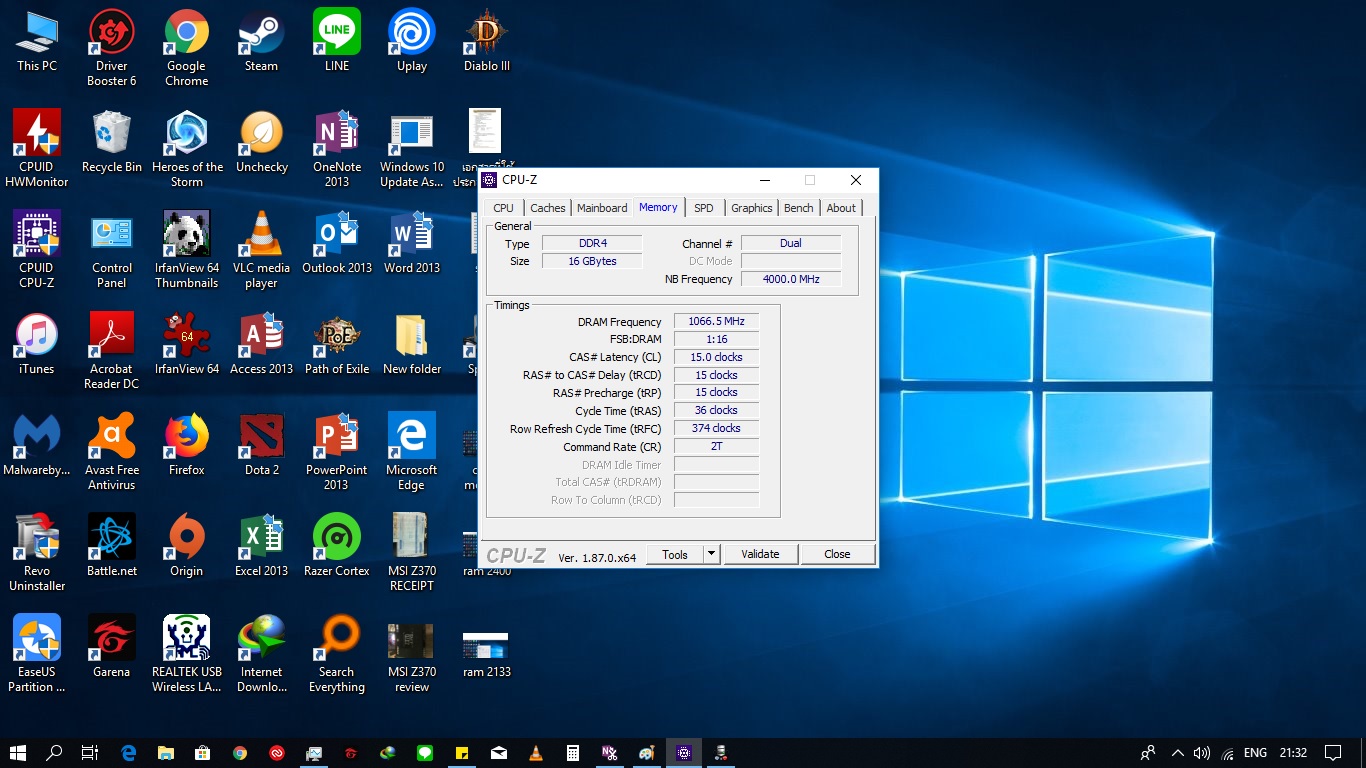Show hidden system tray icons
The image size is (1366, 768).
(x=1177, y=753)
